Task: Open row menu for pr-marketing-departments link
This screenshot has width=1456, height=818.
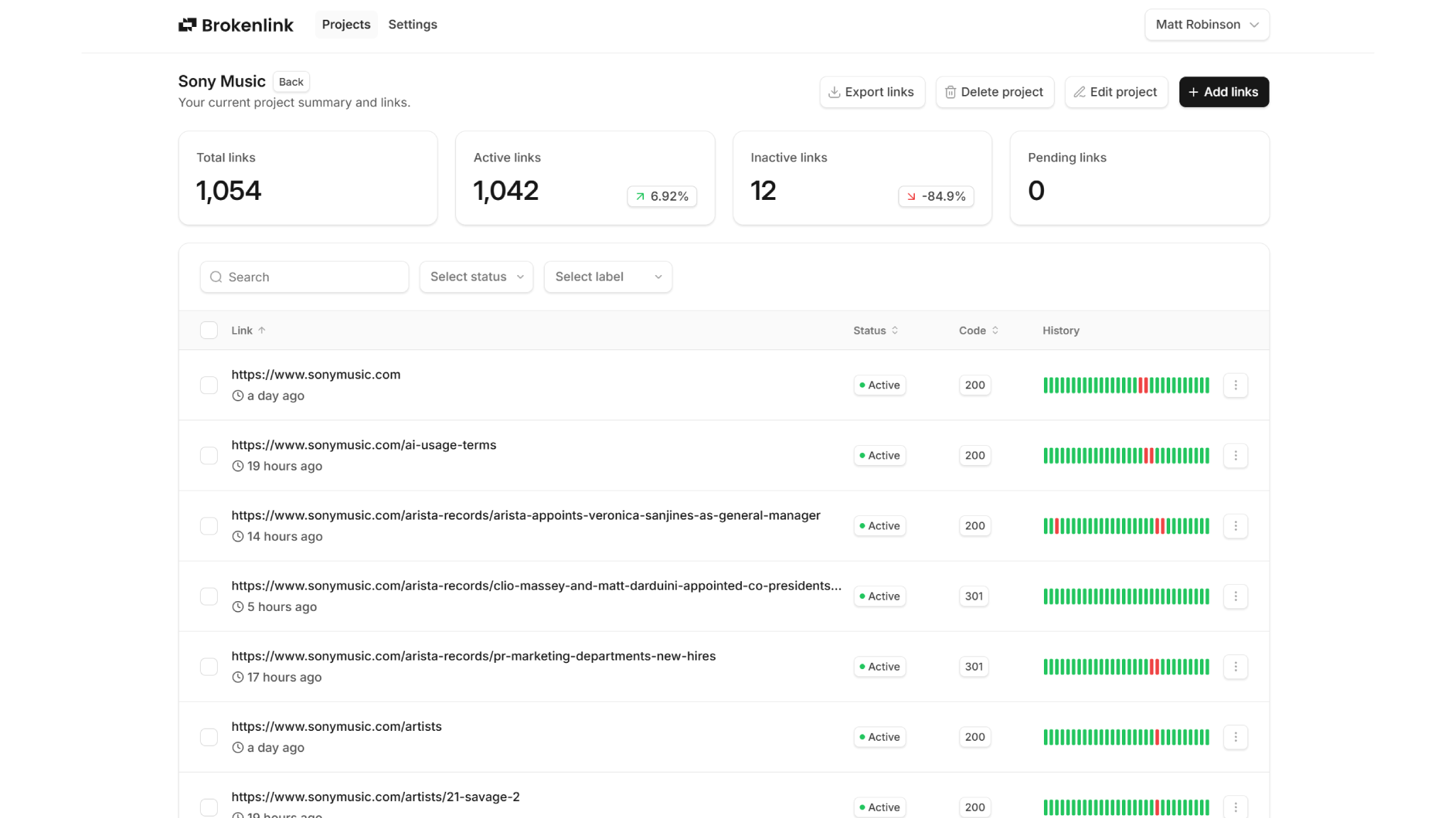Action: [1235, 666]
